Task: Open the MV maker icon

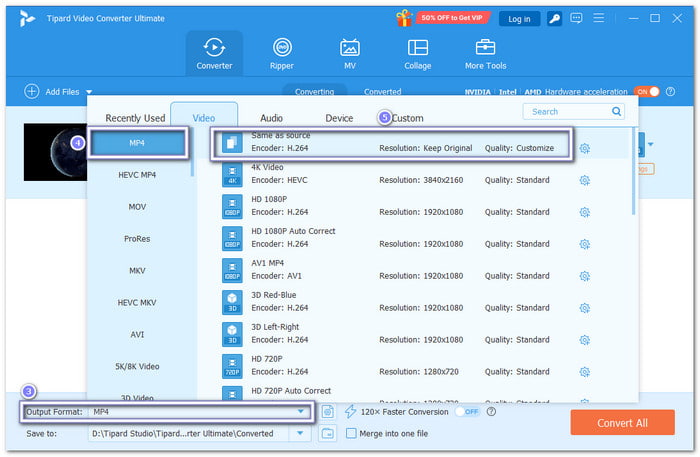Action: [x=350, y=47]
